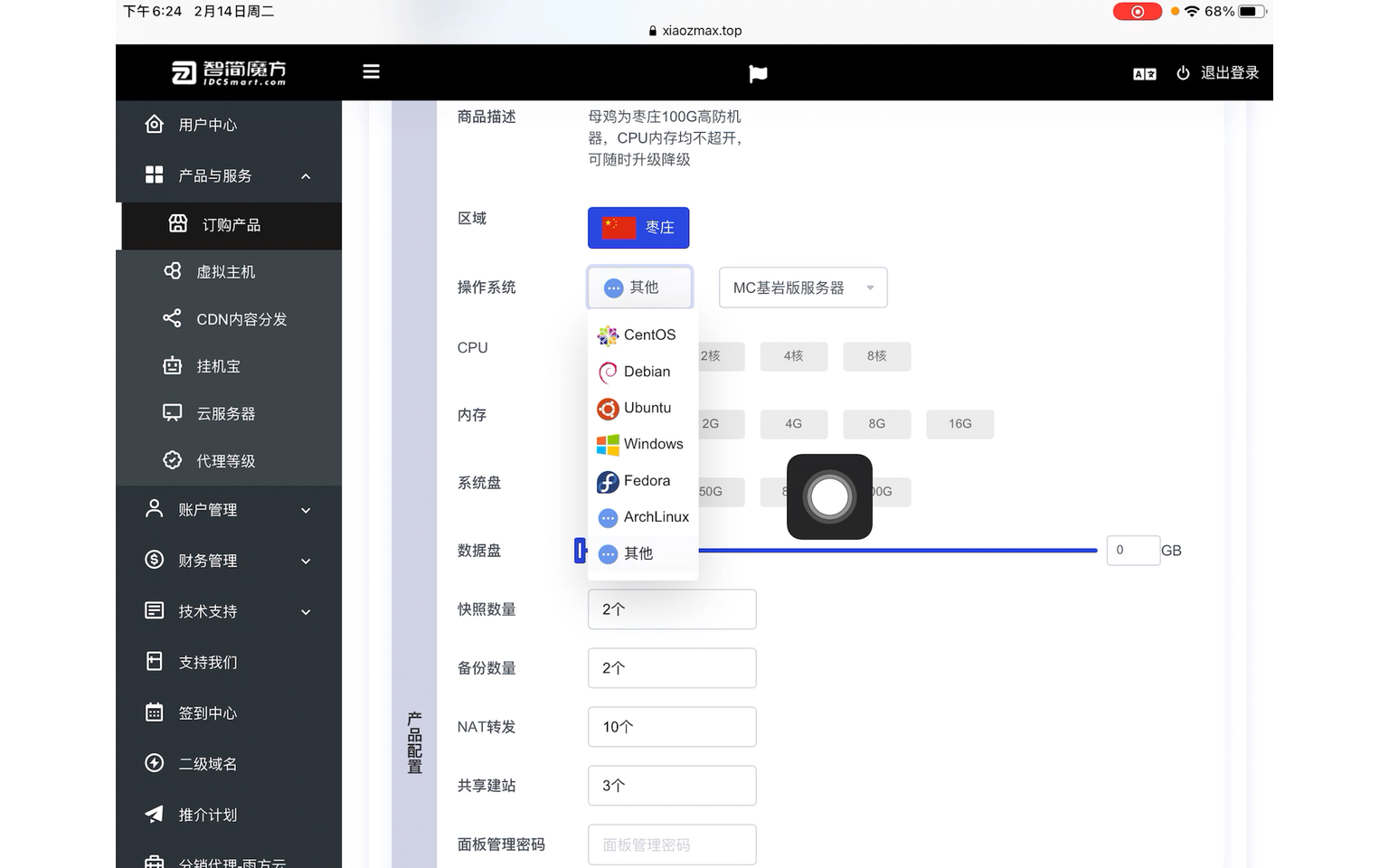The width and height of the screenshot is (1389, 868).
Task: Click the 快照数量 field showing 2个
Action: pos(672,609)
